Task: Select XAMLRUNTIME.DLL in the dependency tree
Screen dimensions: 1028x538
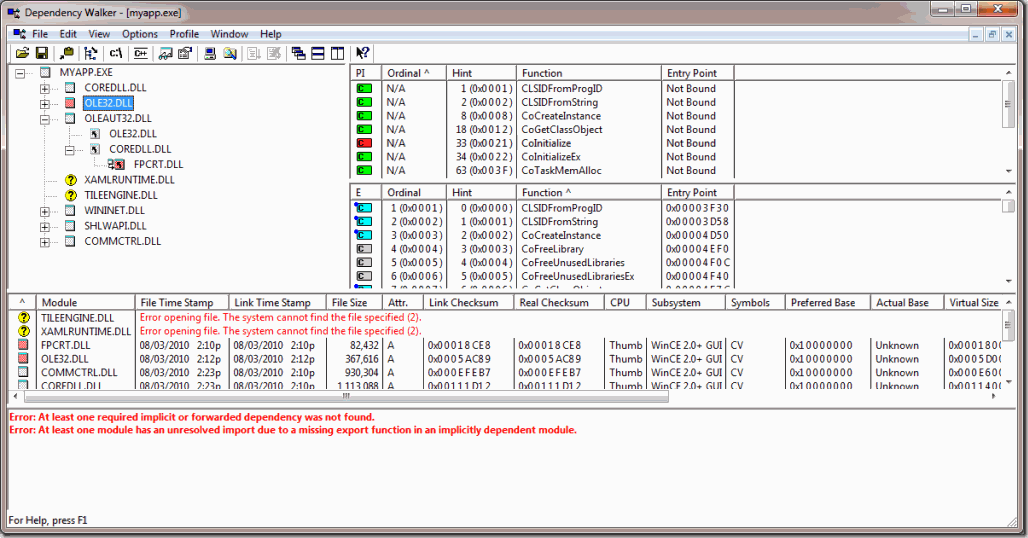Action: pyautogui.click(x=129, y=180)
